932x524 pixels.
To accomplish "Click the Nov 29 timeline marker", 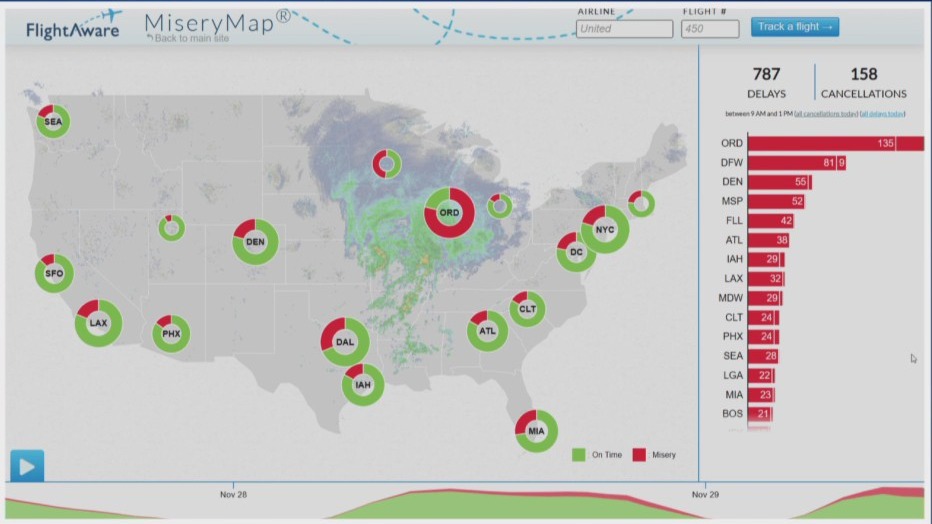I will [704, 494].
